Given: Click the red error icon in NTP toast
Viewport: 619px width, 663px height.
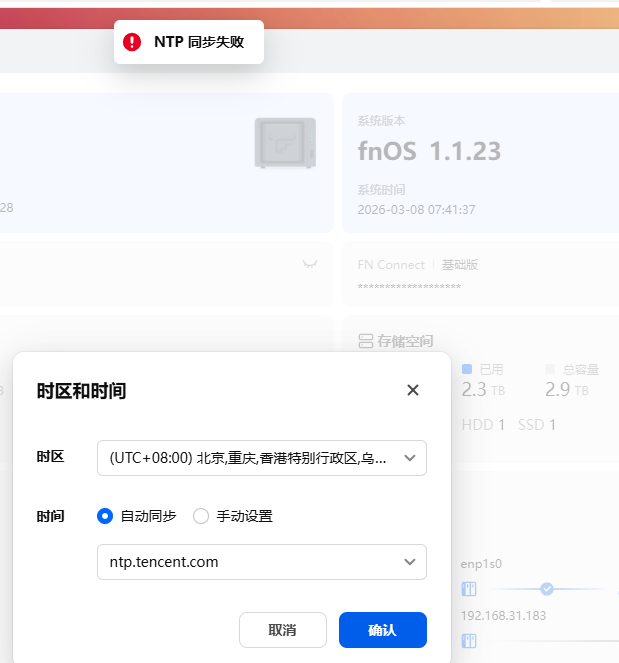Looking at the screenshot, I should (x=132, y=42).
